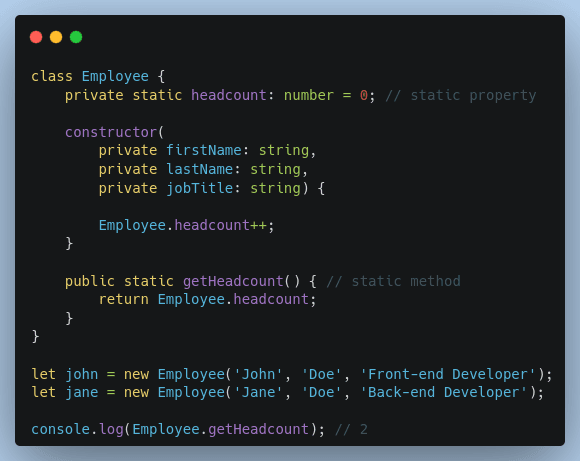Click 'getHeadcount' inside console.log call
This screenshot has width=580, height=461.
click(x=258, y=429)
